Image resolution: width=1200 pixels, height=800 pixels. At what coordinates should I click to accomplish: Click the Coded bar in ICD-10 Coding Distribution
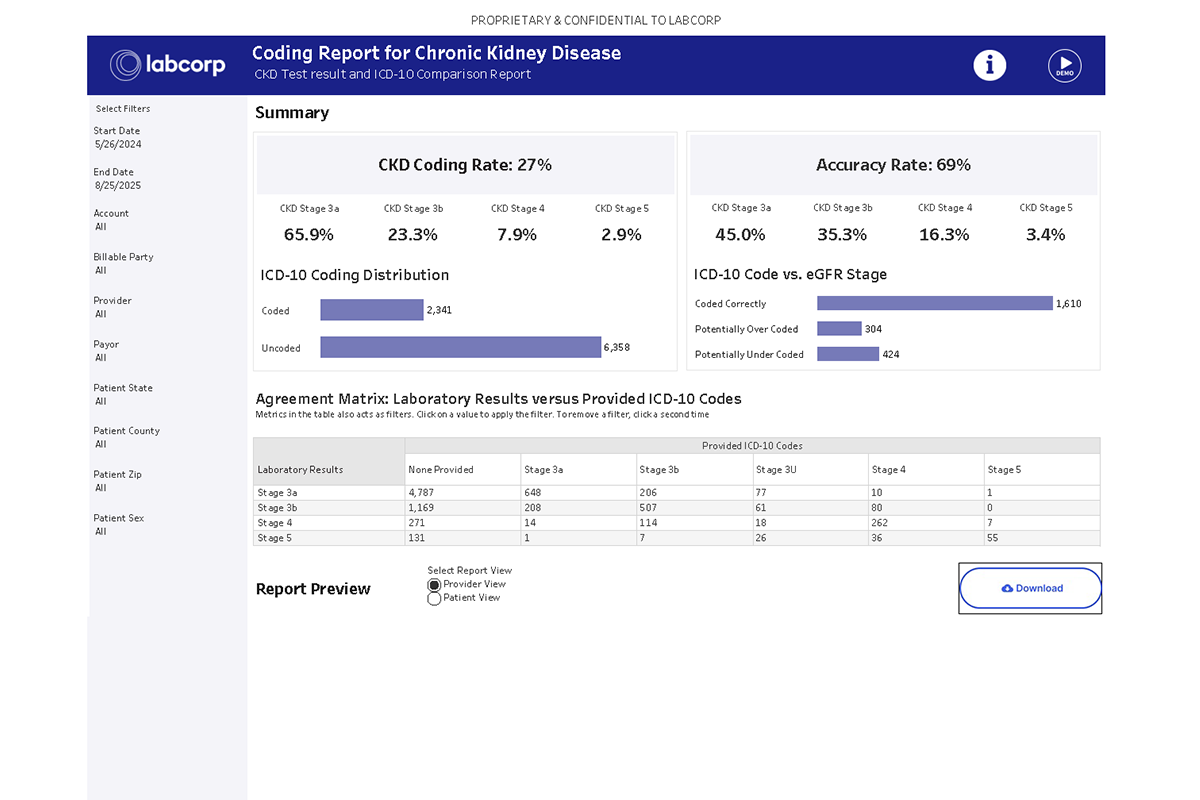tap(370, 310)
